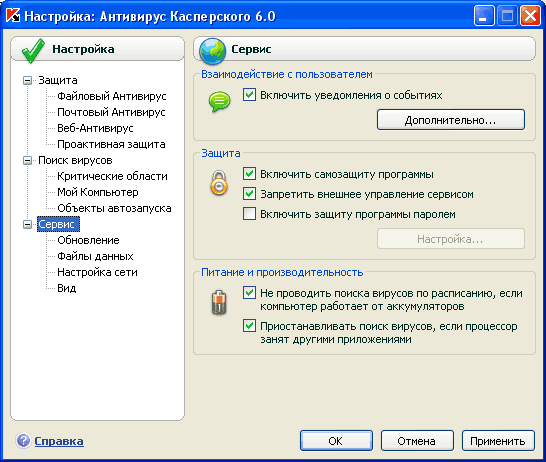Collapse the Сервис tree node
546x462 pixels.
[x=27, y=225]
